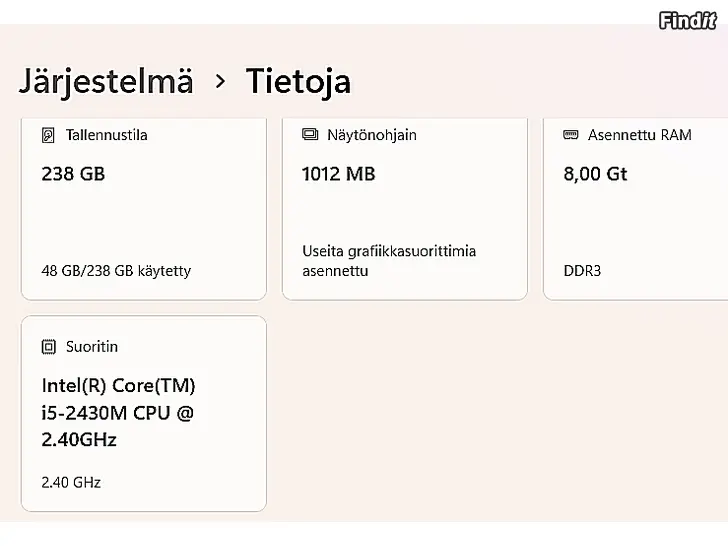
Task: Click the Suoritin processor chip icon
Action: [x=48, y=347]
